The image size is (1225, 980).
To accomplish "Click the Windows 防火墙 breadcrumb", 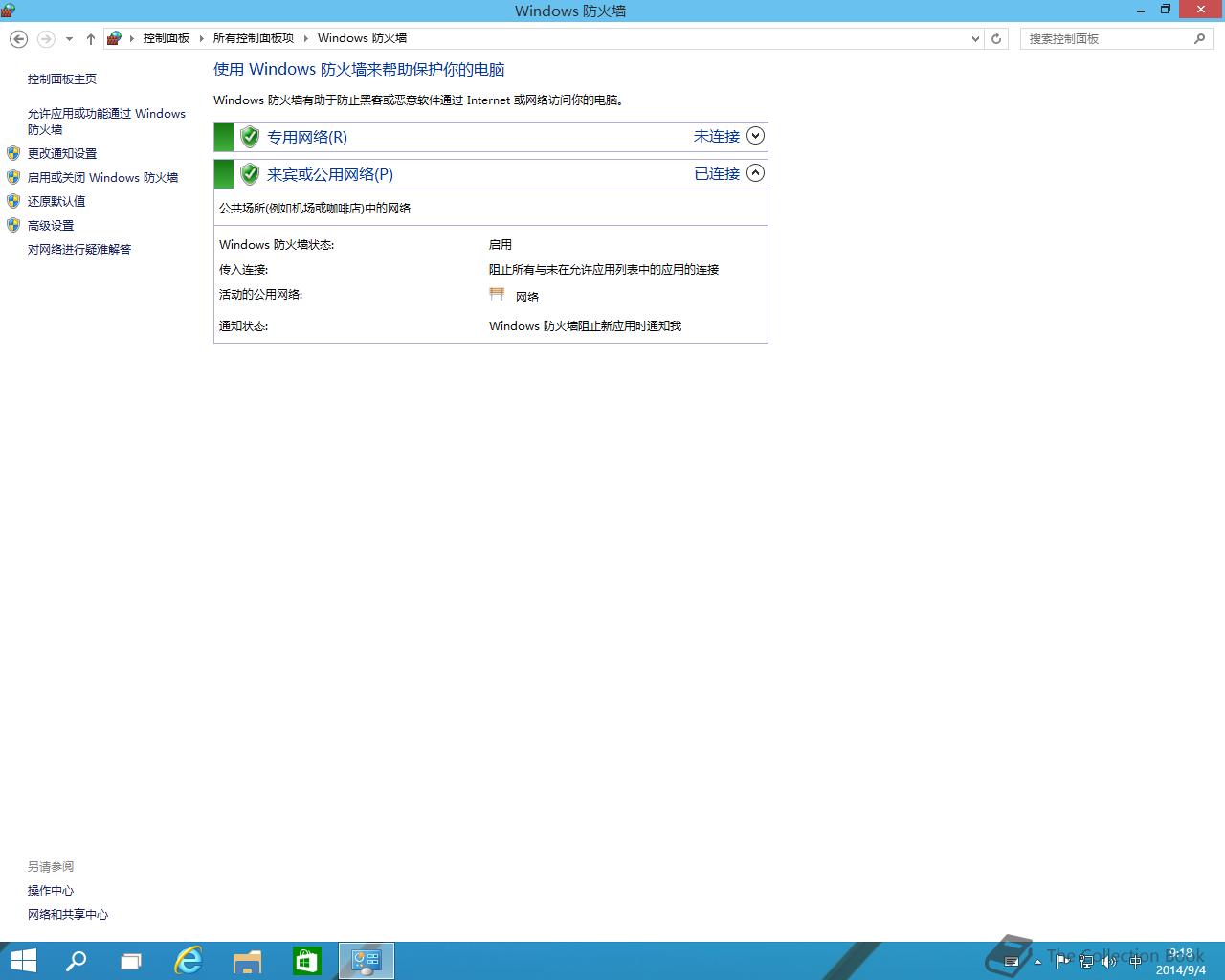I will click(362, 38).
